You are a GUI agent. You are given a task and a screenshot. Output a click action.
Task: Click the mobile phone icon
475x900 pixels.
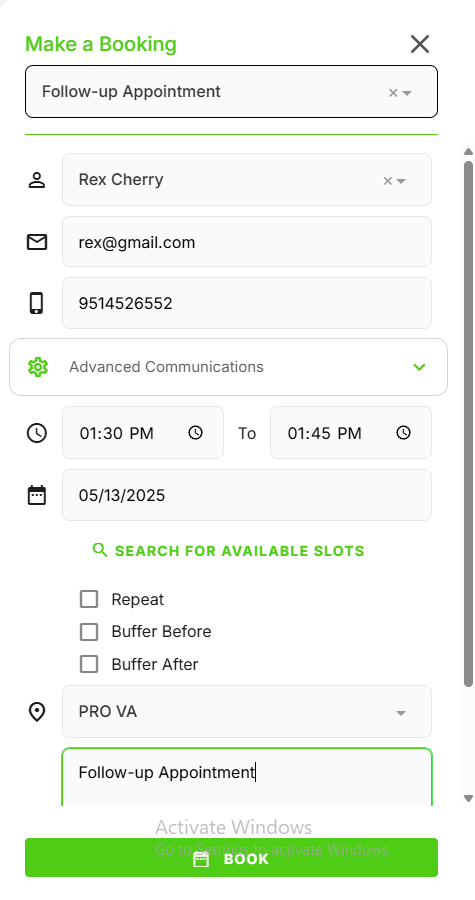36,303
